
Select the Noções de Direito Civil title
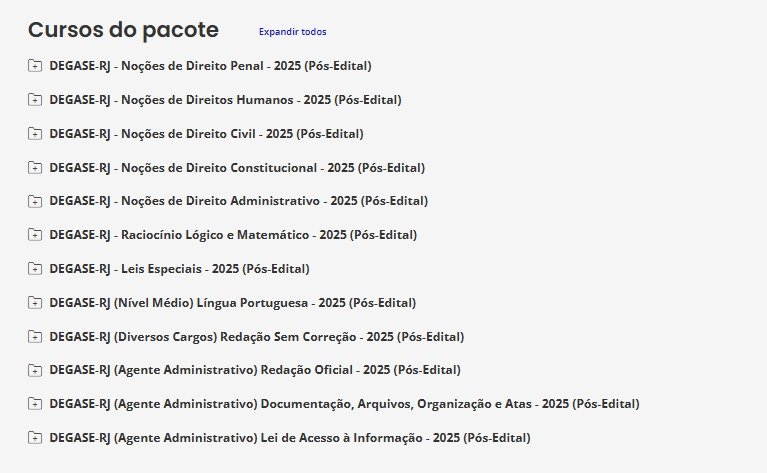click(x=206, y=134)
